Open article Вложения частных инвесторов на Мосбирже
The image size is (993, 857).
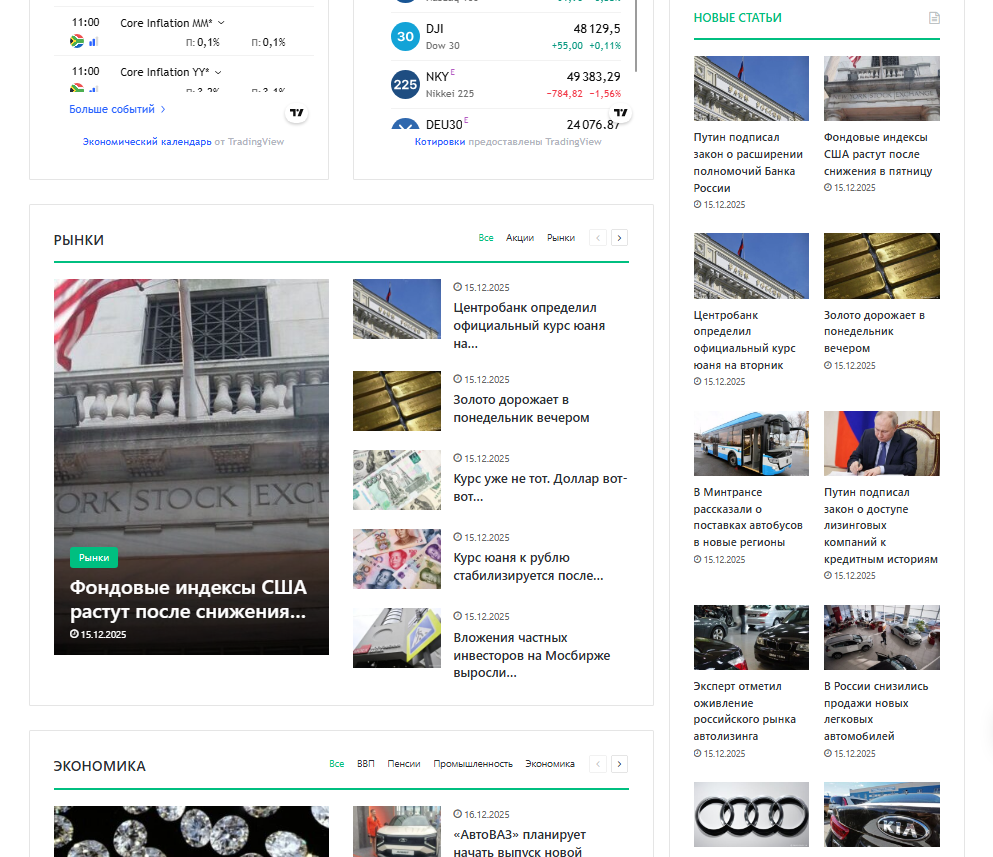pyautogui.click(x=531, y=655)
